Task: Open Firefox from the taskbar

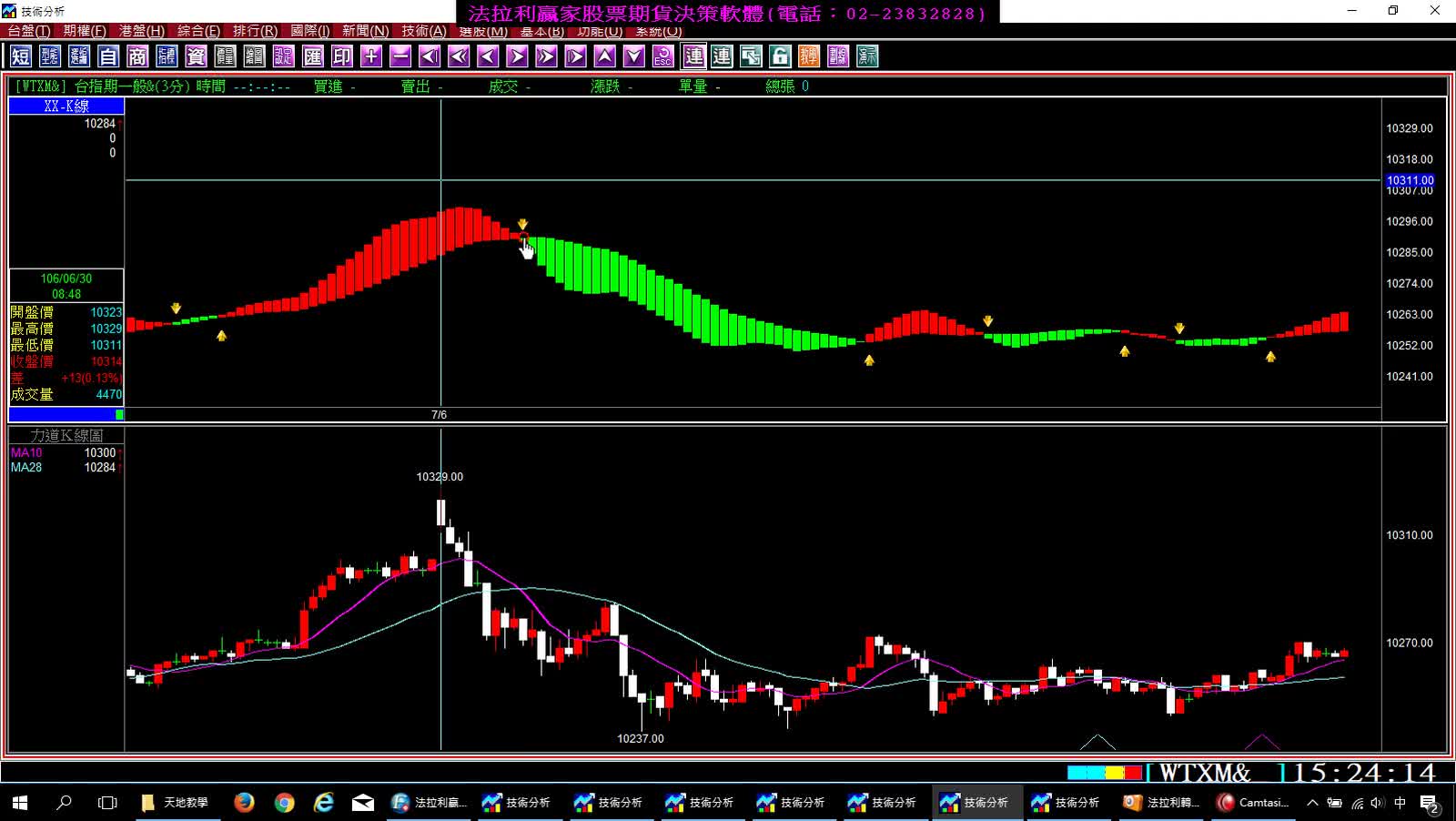Action: click(x=244, y=802)
